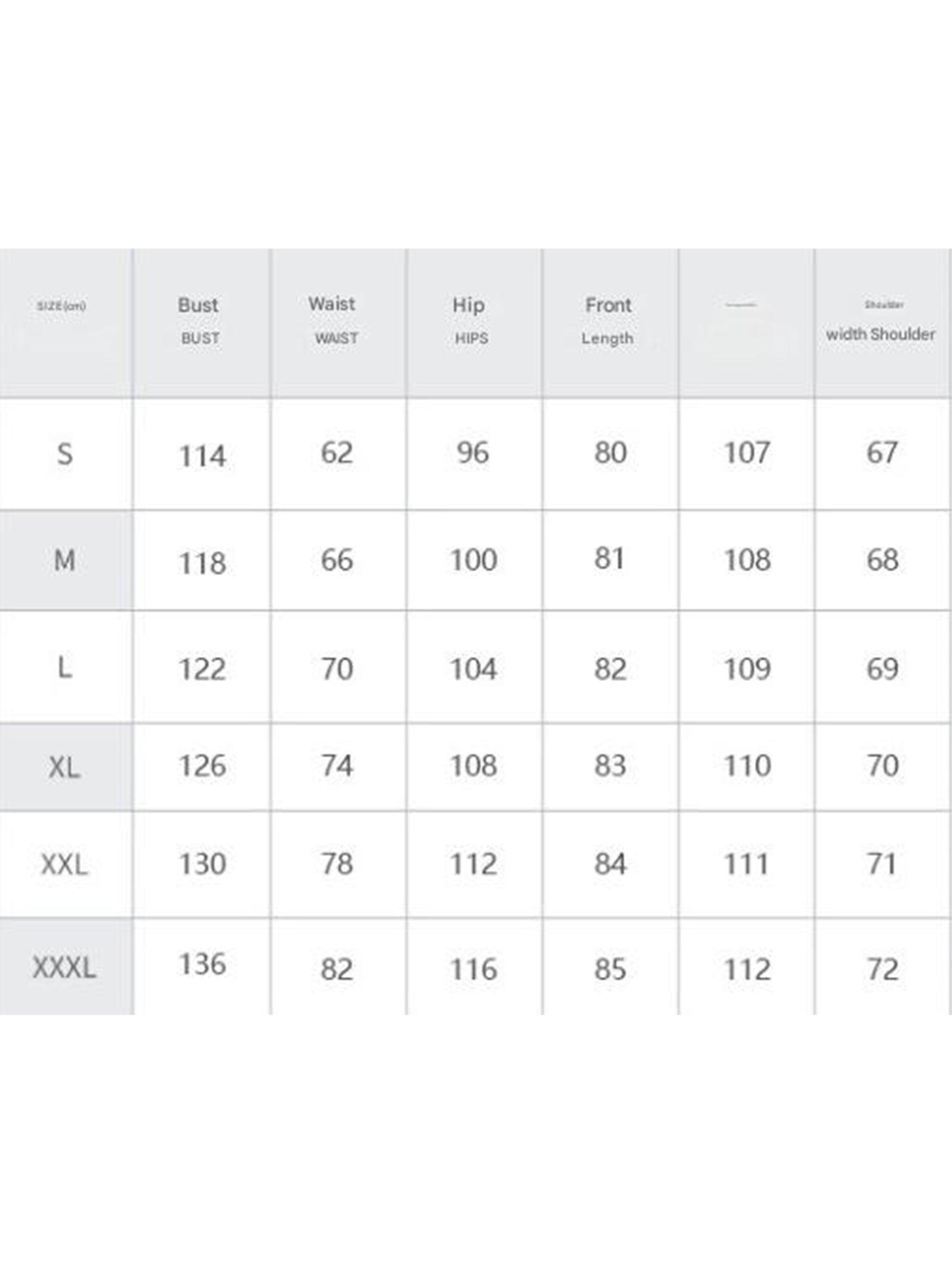Click the S size row label
The image size is (952, 1263).
click(x=65, y=454)
